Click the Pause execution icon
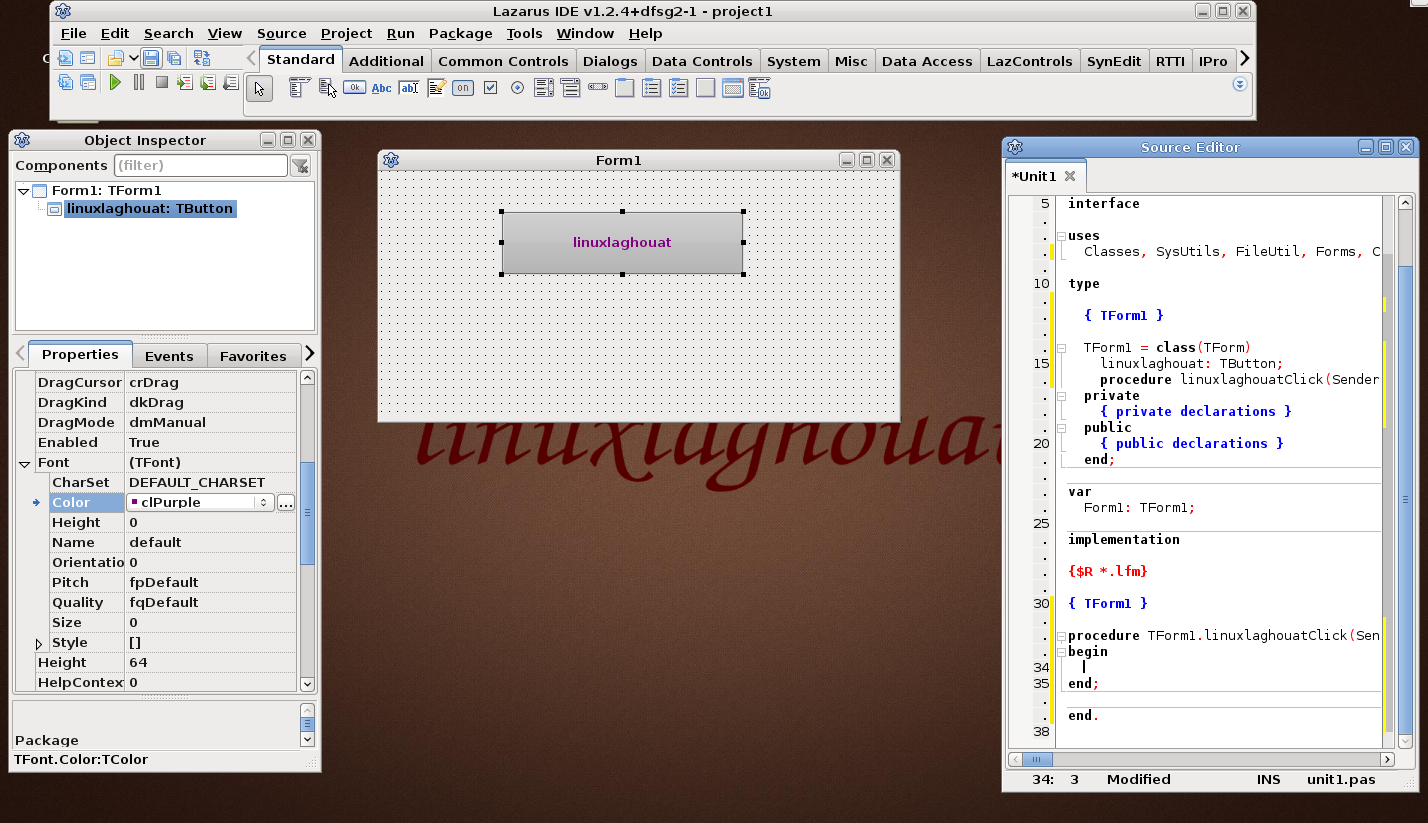This screenshot has width=1428, height=823. [139, 82]
